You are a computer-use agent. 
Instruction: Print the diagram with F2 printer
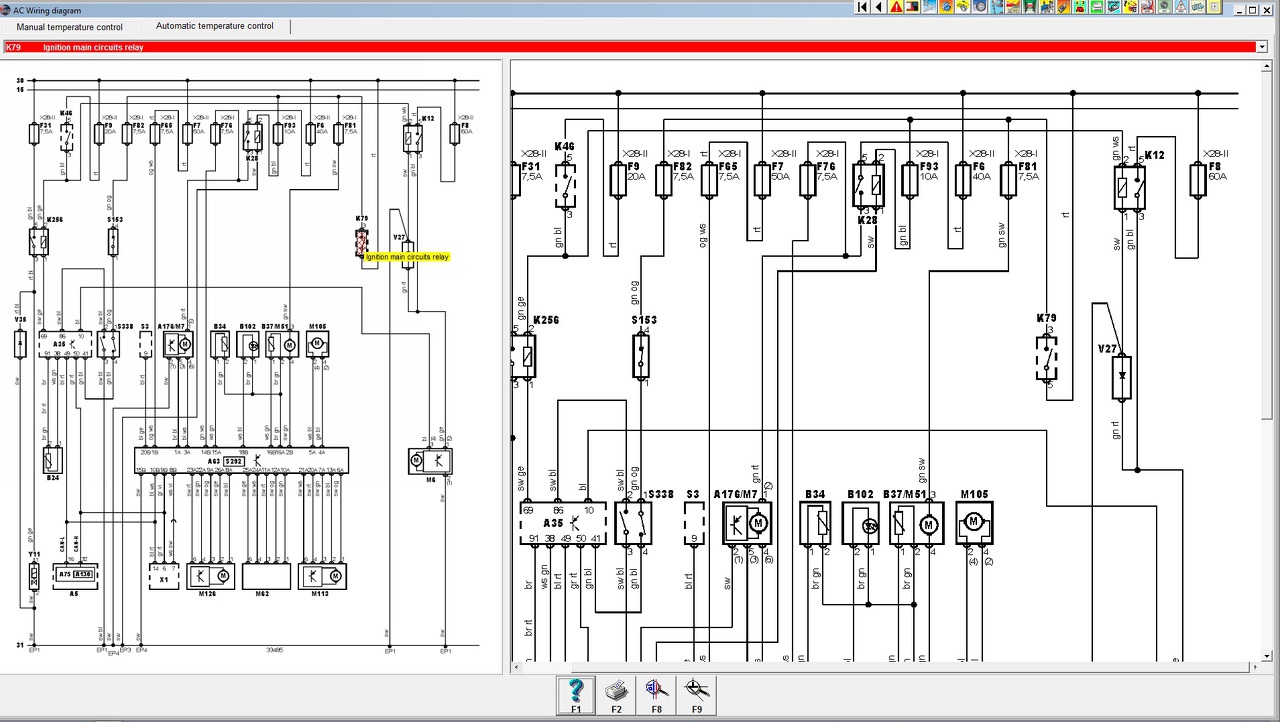coord(616,695)
